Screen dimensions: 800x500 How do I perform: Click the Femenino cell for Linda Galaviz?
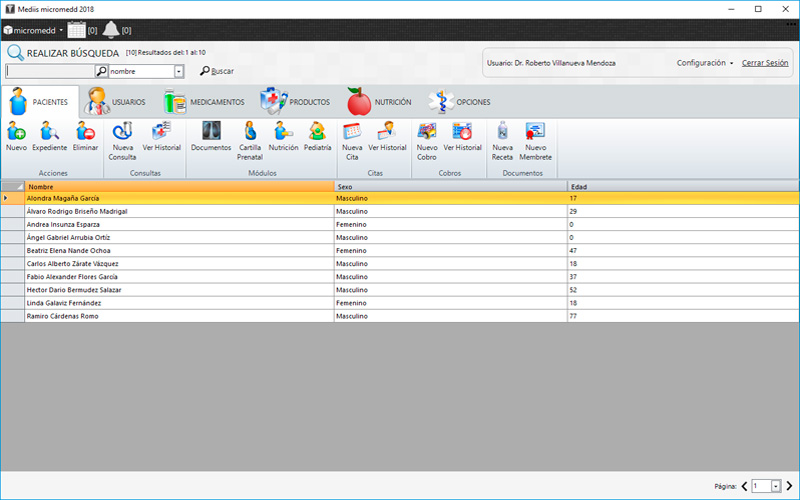pyautogui.click(x=451, y=303)
